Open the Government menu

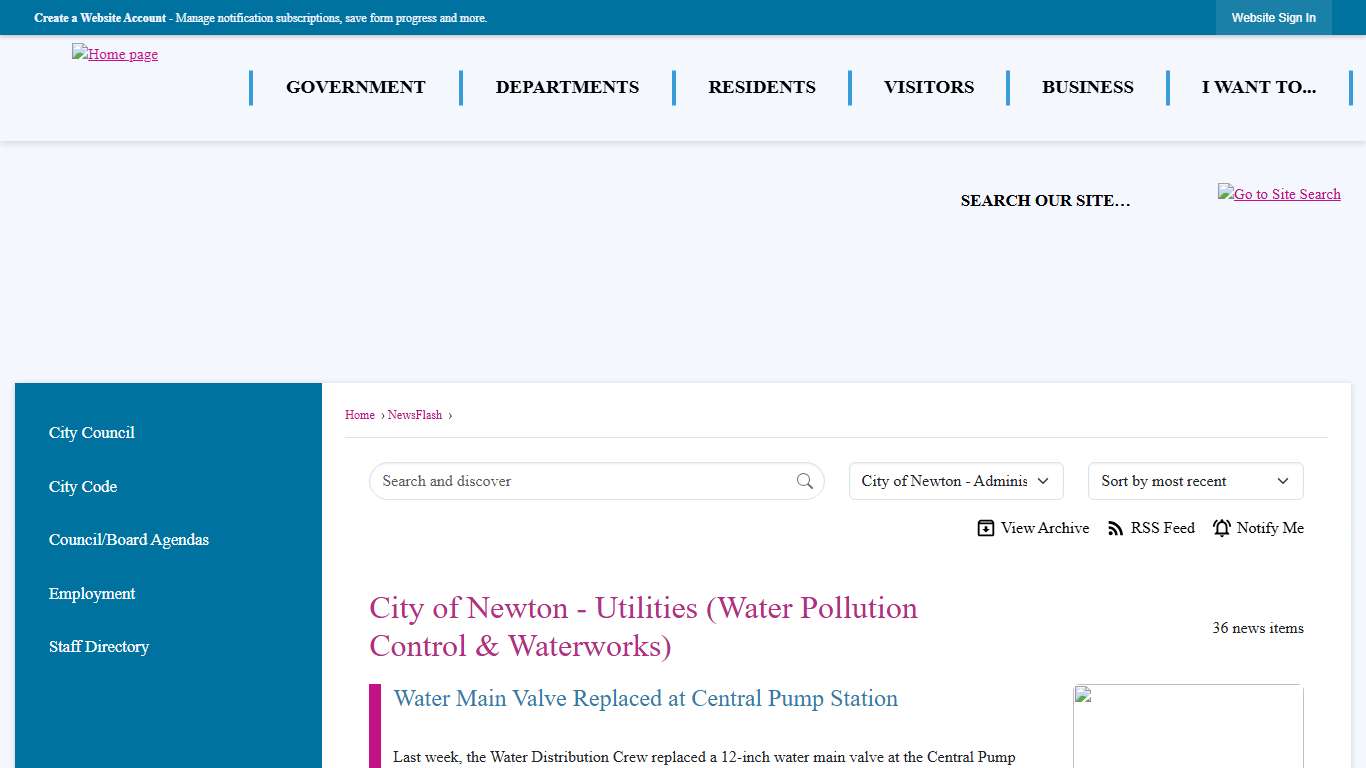click(x=355, y=87)
